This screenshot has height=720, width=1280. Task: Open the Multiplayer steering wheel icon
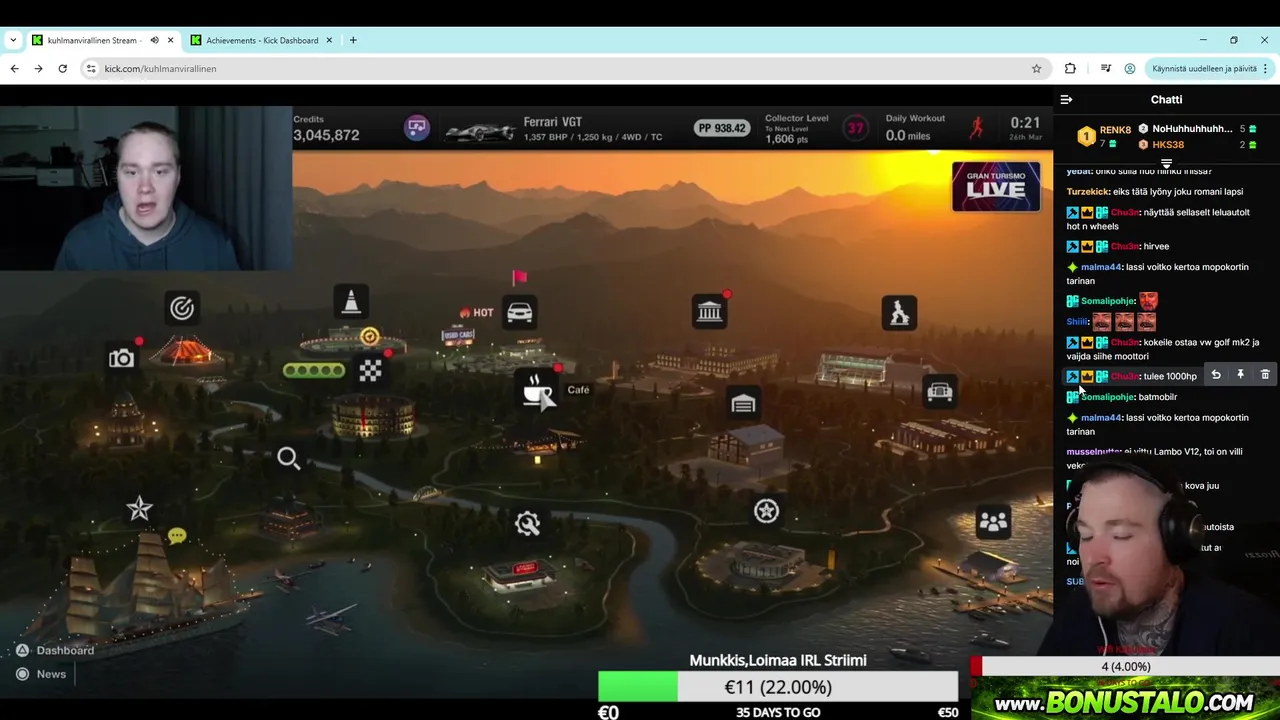click(766, 511)
